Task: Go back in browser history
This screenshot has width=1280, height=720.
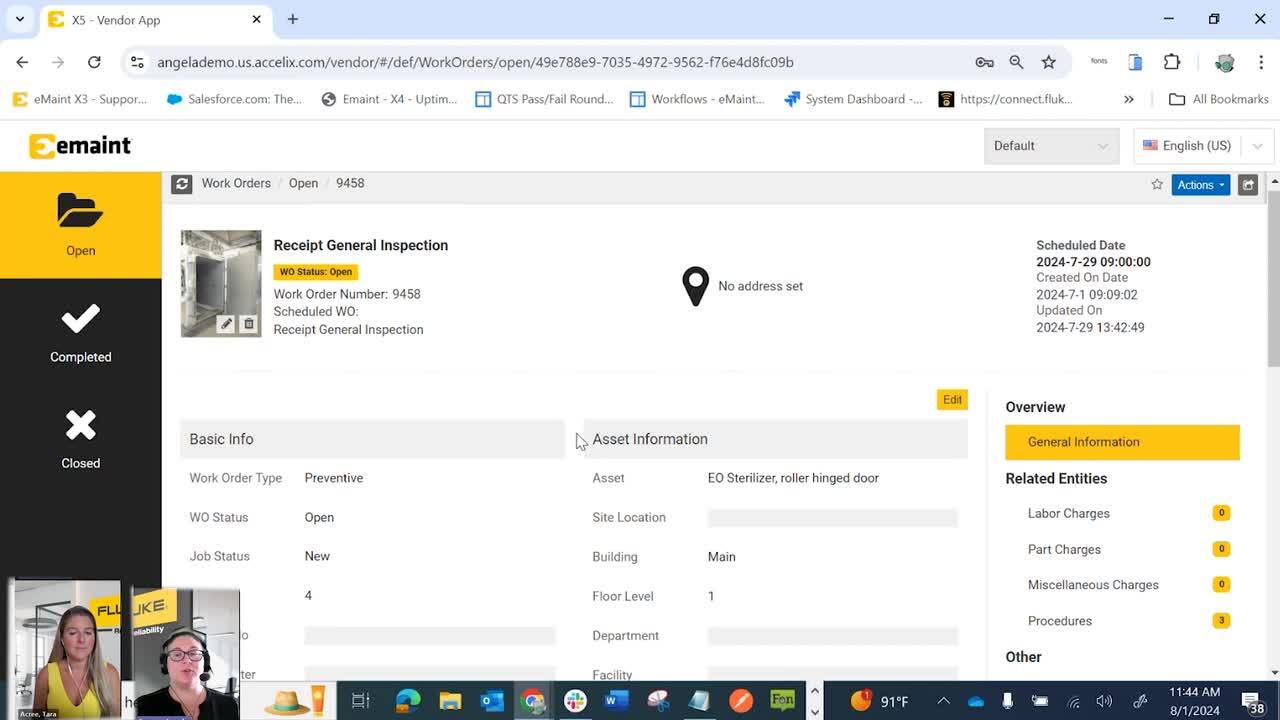Action: tap(22, 62)
